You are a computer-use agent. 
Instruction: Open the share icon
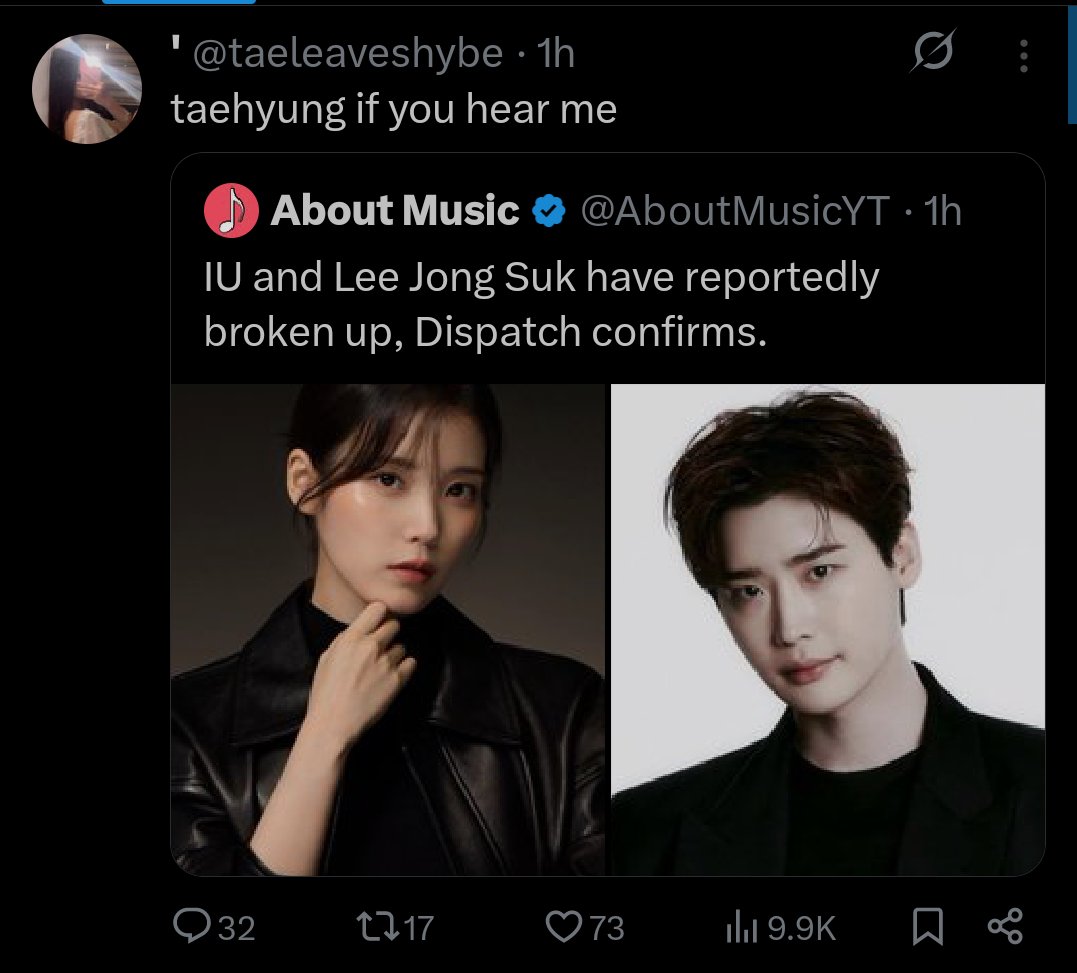[1006, 926]
